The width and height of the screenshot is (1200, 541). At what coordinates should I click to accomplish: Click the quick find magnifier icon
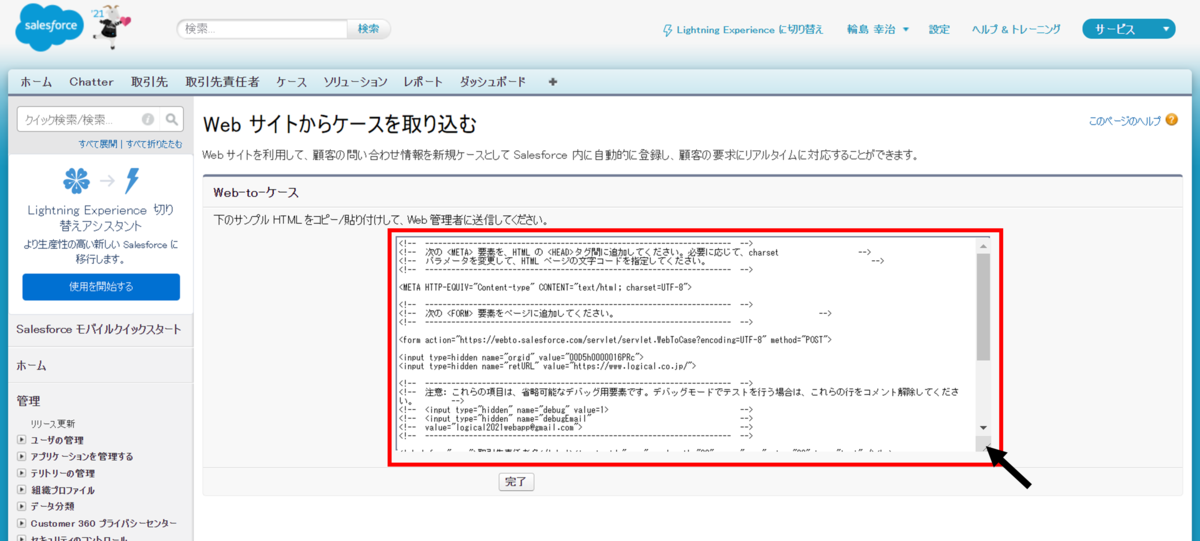173,119
